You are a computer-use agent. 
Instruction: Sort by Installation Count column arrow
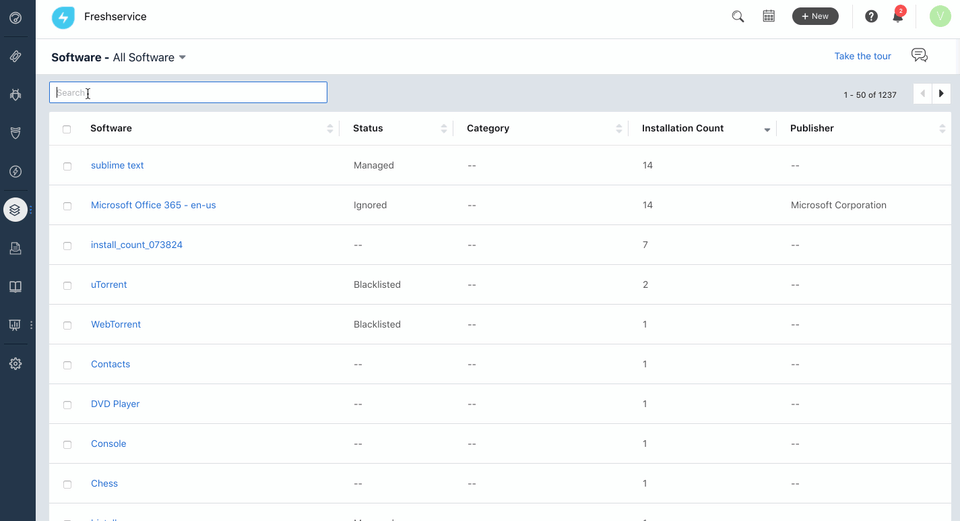[x=767, y=129]
